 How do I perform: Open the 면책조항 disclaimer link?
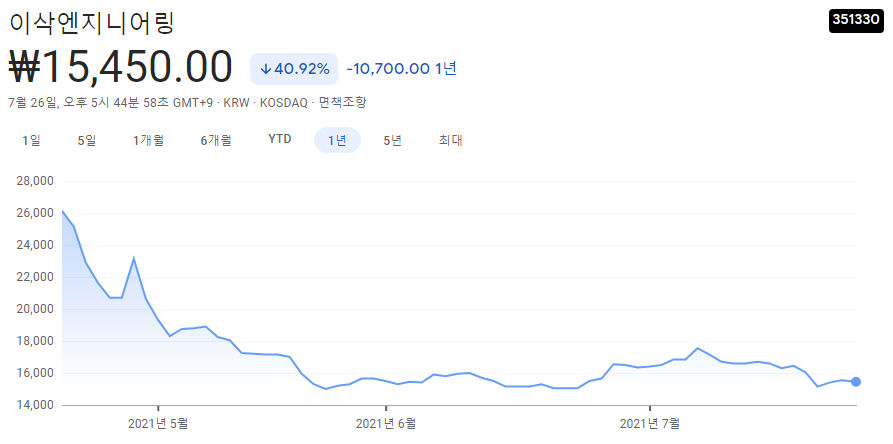(342, 103)
